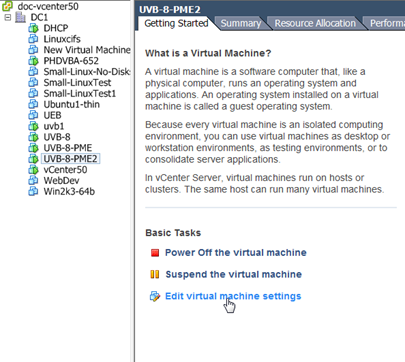Click the DHCP powered-on VM icon
This screenshot has width=405, height=362.
(33, 28)
